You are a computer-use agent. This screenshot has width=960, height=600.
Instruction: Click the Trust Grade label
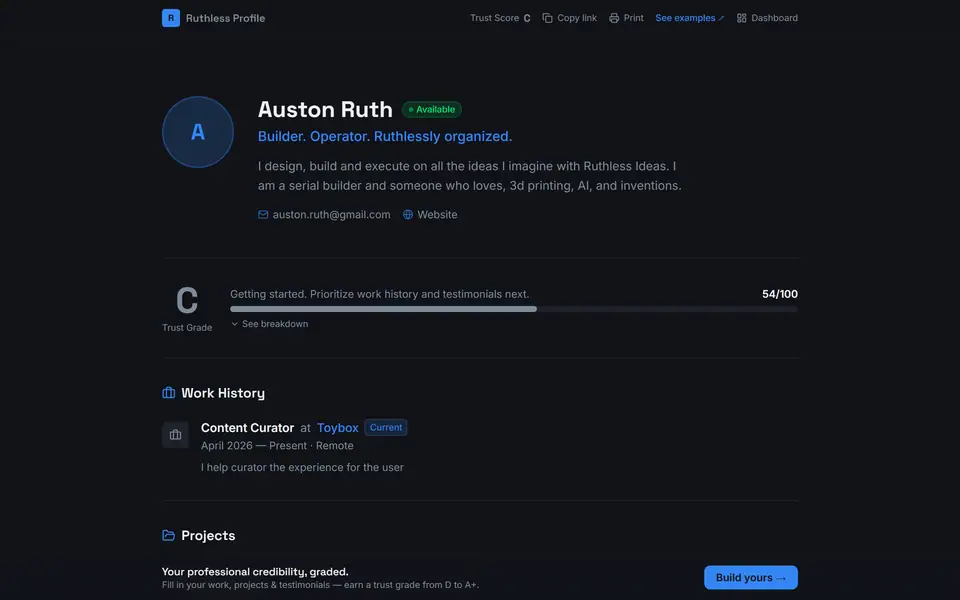(x=187, y=328)
